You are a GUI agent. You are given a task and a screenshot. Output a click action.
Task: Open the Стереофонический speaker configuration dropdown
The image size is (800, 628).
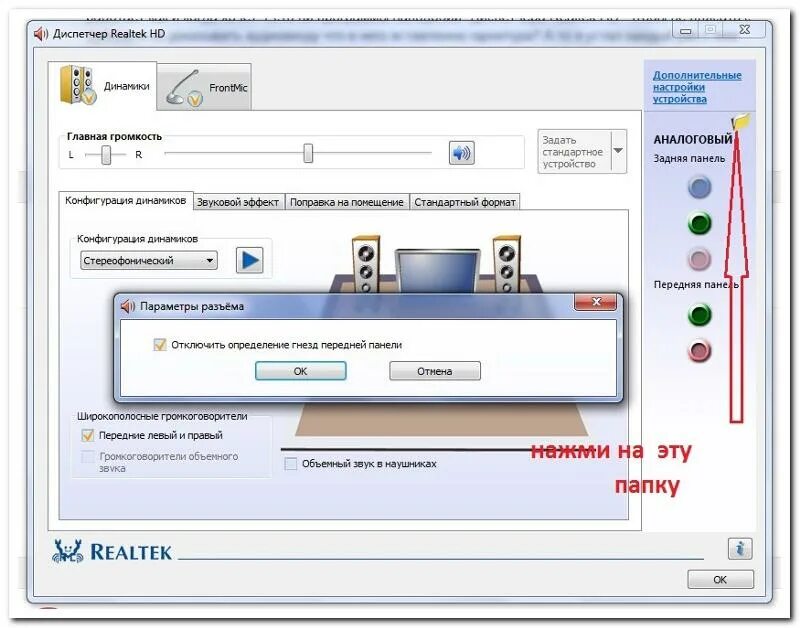[x=148, y=261]
